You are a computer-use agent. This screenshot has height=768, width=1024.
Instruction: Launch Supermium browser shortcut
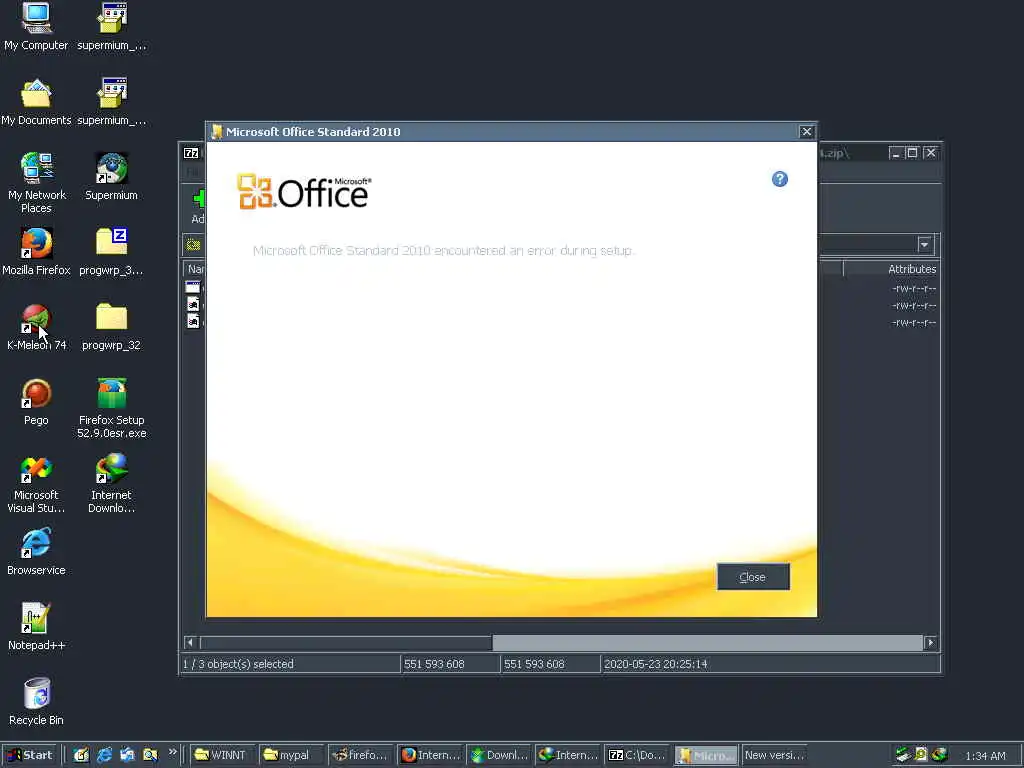point(112,176)
